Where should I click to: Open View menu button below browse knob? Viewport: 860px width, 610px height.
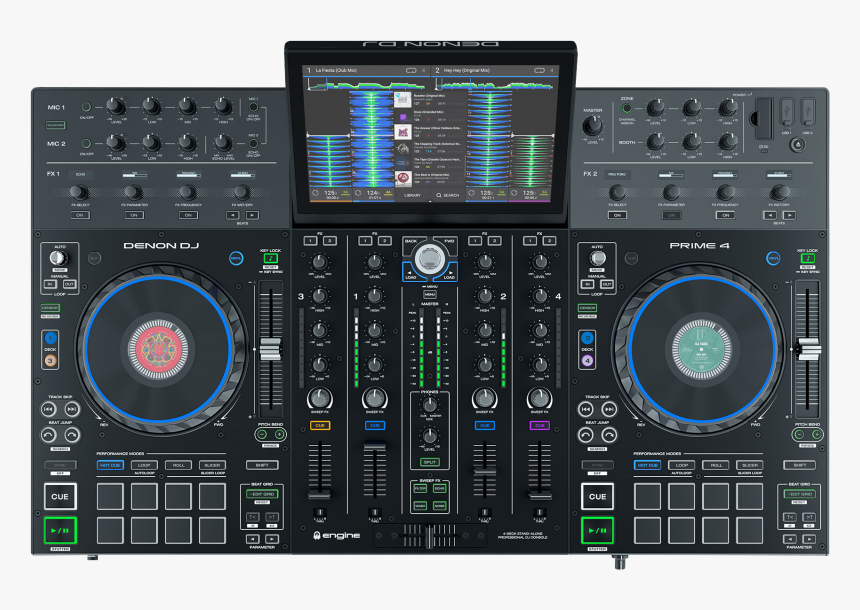click(x=430, y=295)
